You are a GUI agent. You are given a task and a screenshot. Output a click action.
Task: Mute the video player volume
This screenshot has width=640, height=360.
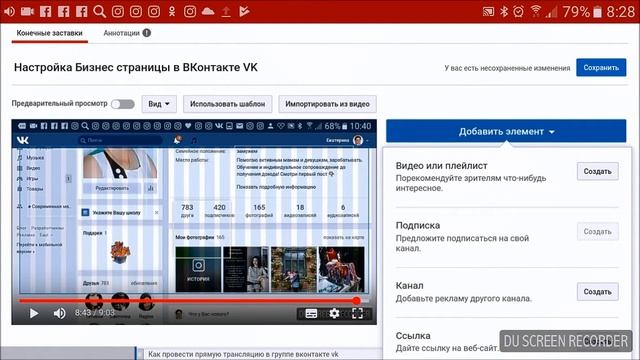(x=60, y=313)
